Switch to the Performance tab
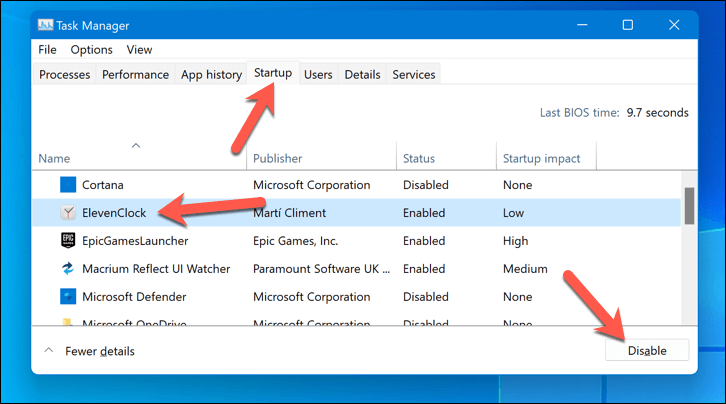Viewport: 726px width, 404px height. point(135,75)
